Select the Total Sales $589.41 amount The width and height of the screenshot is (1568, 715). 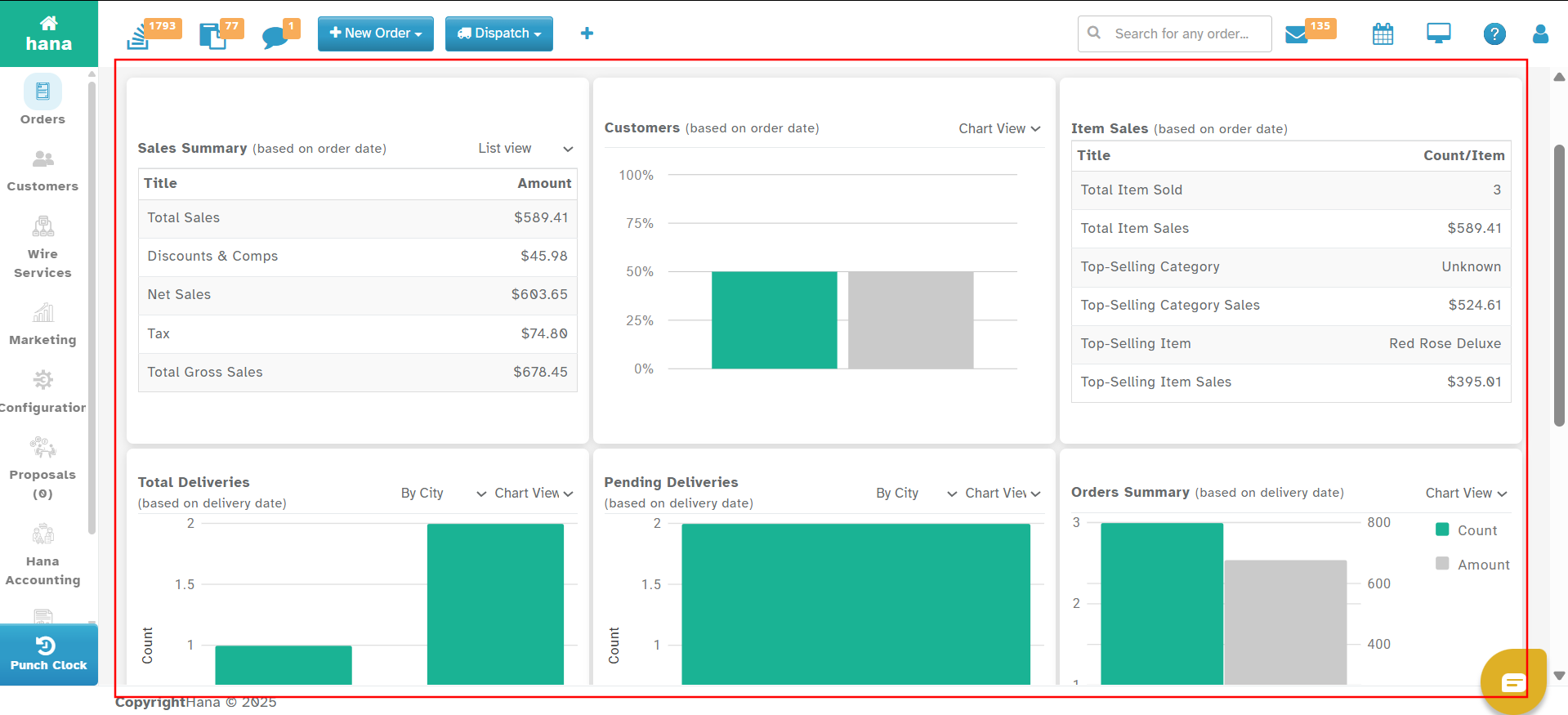[541, 218]
